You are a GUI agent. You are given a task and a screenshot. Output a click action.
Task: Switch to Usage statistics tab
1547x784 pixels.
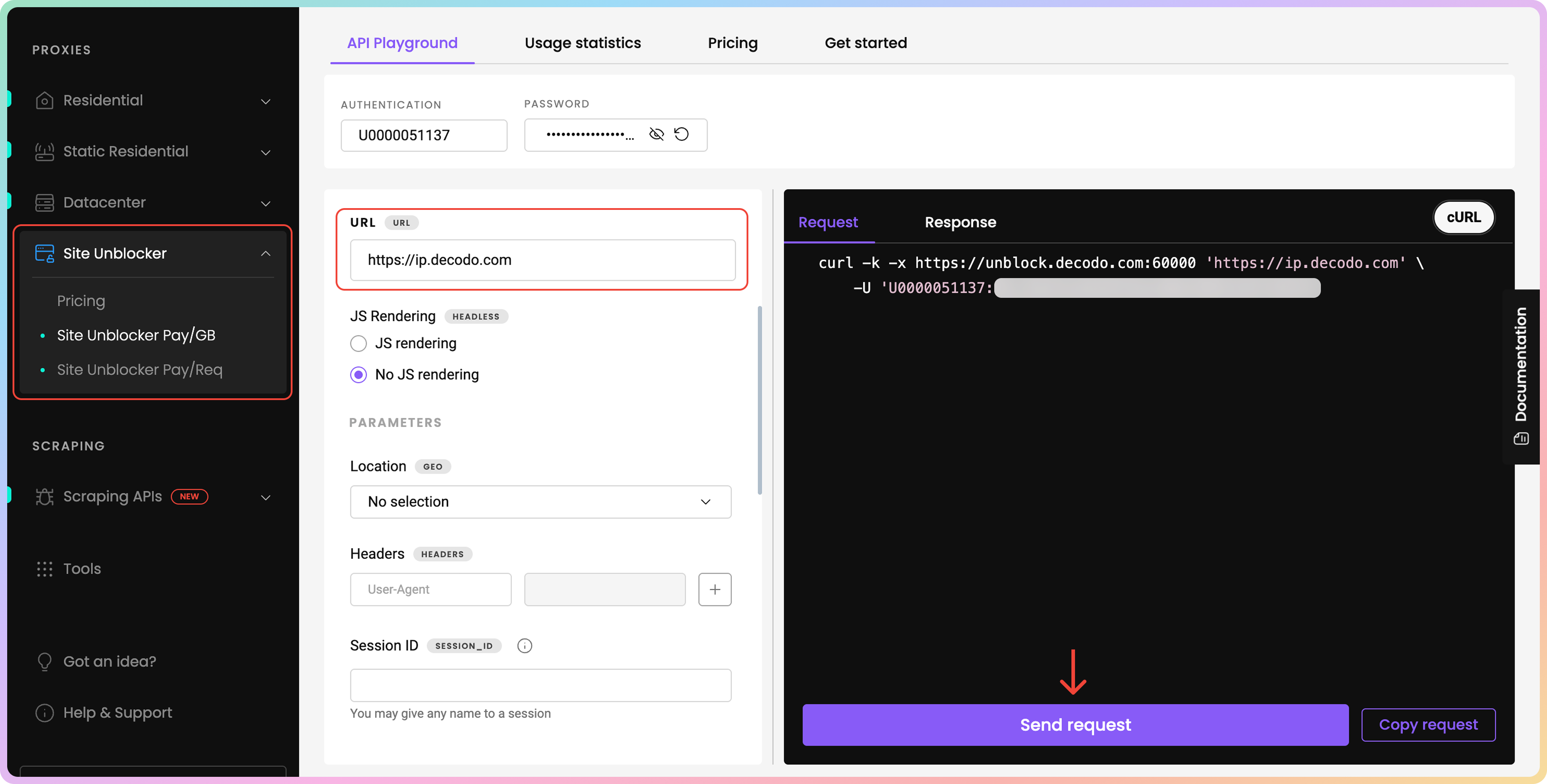point(582,43)
